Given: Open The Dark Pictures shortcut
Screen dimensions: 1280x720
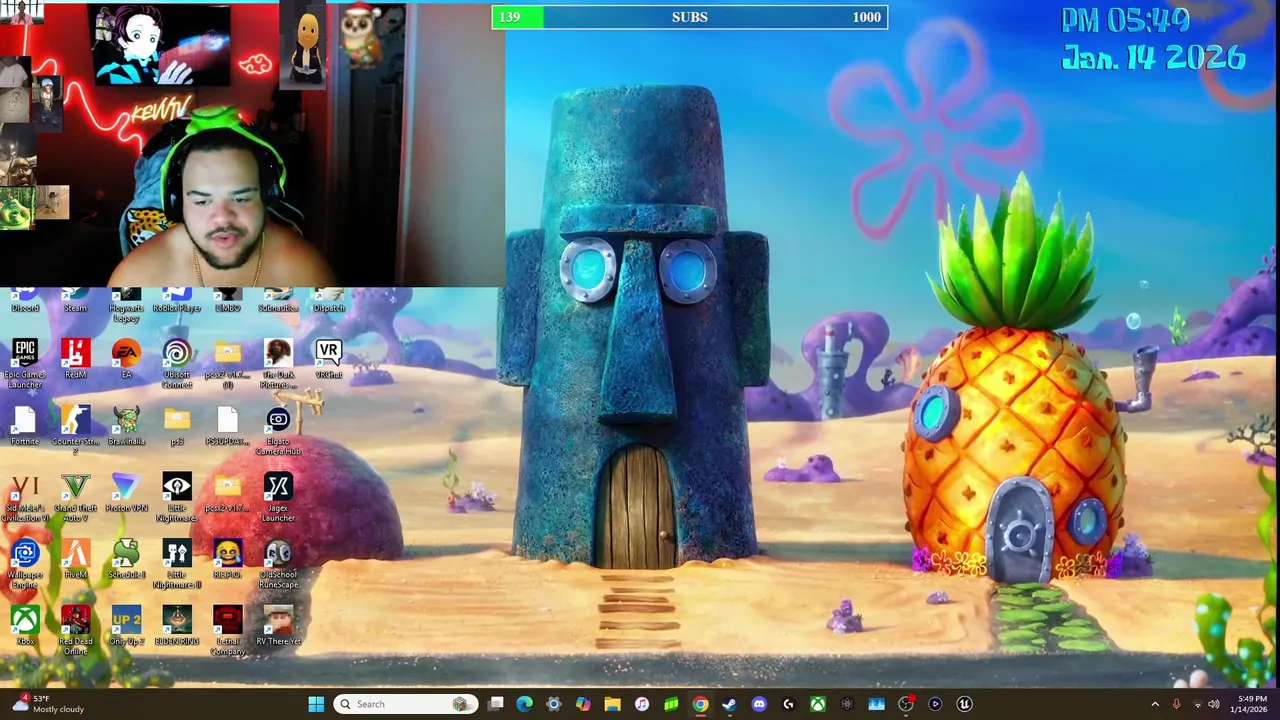Looking at the screenshot, I should click(278, 363).
